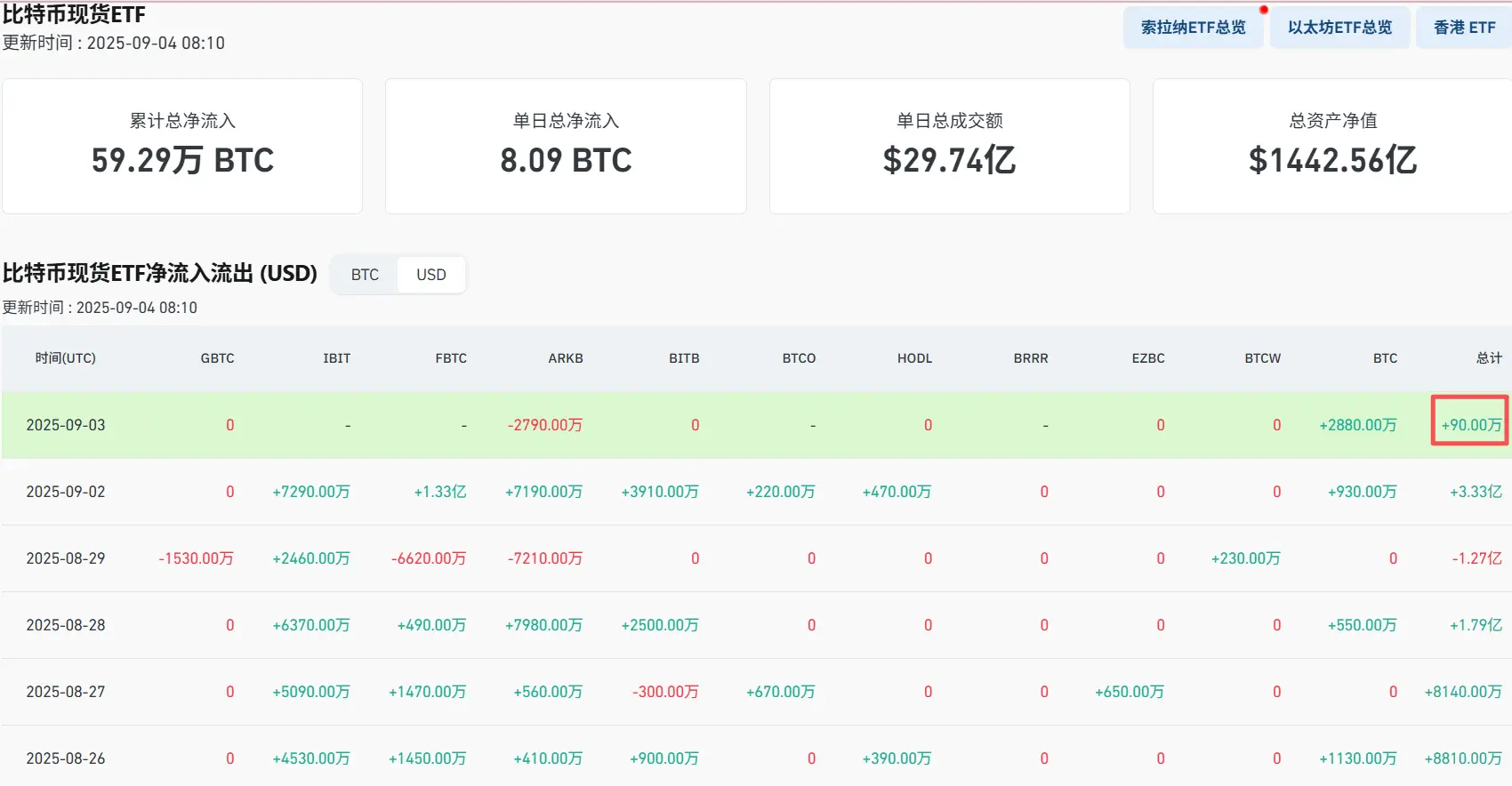Open the 香港 ETF page
Image resolution: width=1512 pixels, height=786 pixels.
point(1464,28)
